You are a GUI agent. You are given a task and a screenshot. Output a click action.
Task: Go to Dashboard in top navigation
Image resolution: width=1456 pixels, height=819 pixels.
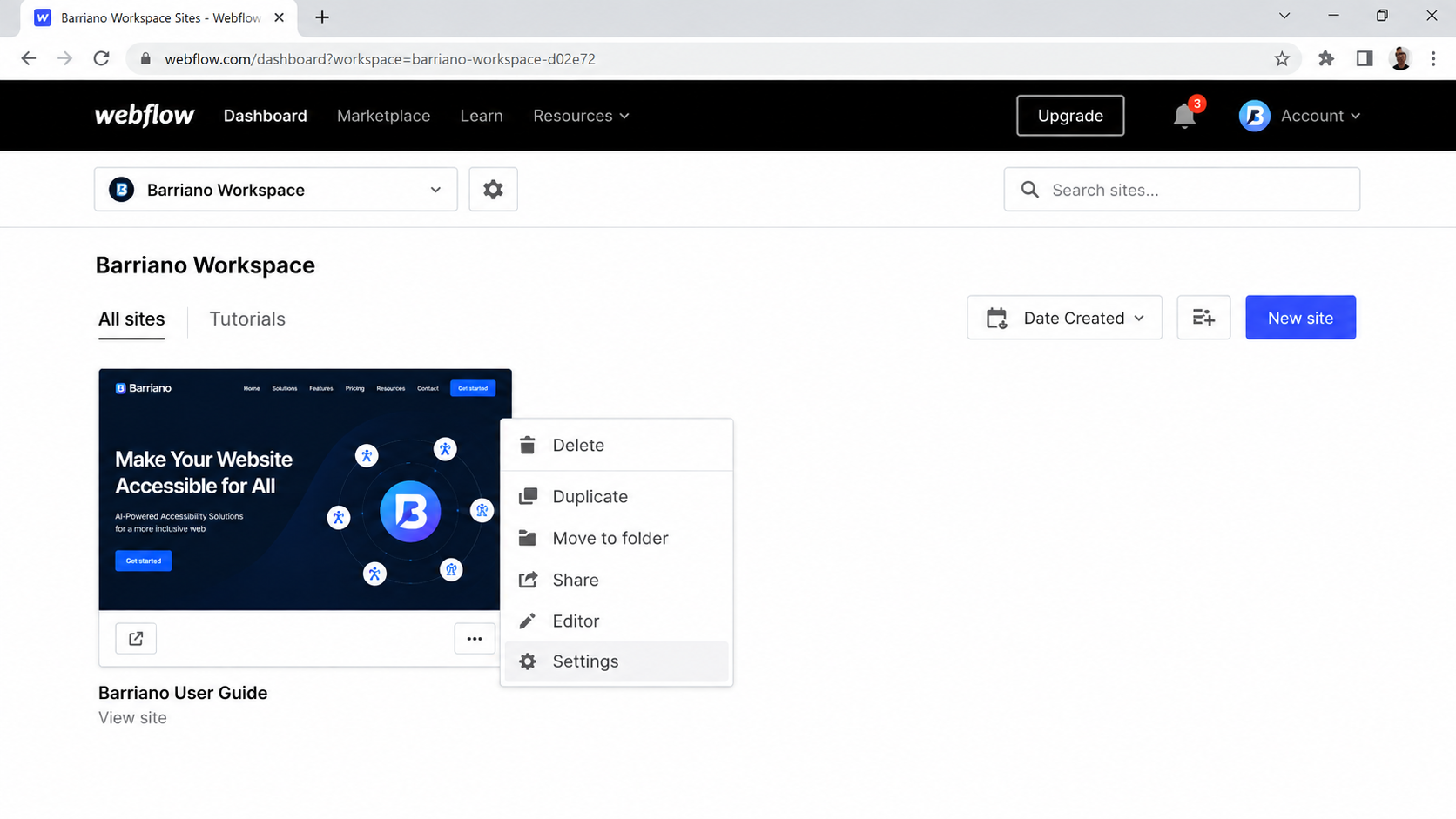pos(266,116)
